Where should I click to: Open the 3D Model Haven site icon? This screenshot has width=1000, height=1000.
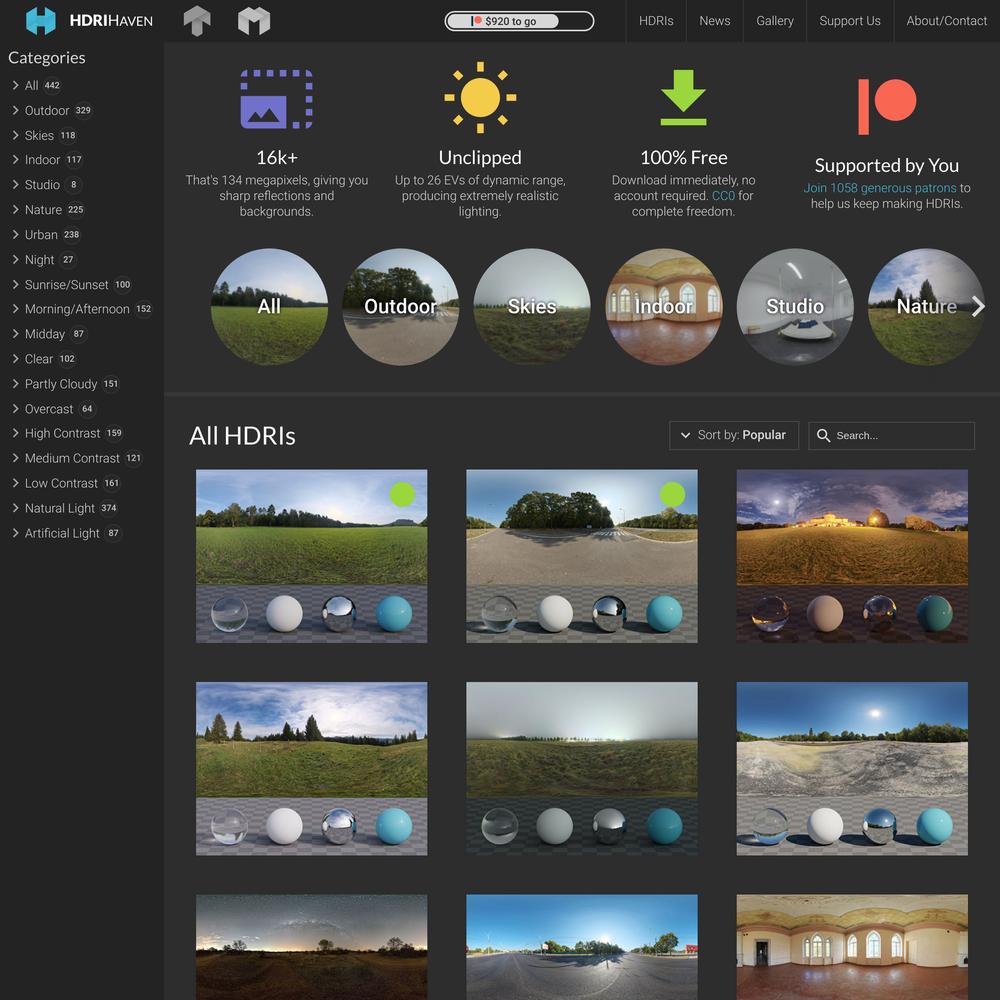pos(254,20)
